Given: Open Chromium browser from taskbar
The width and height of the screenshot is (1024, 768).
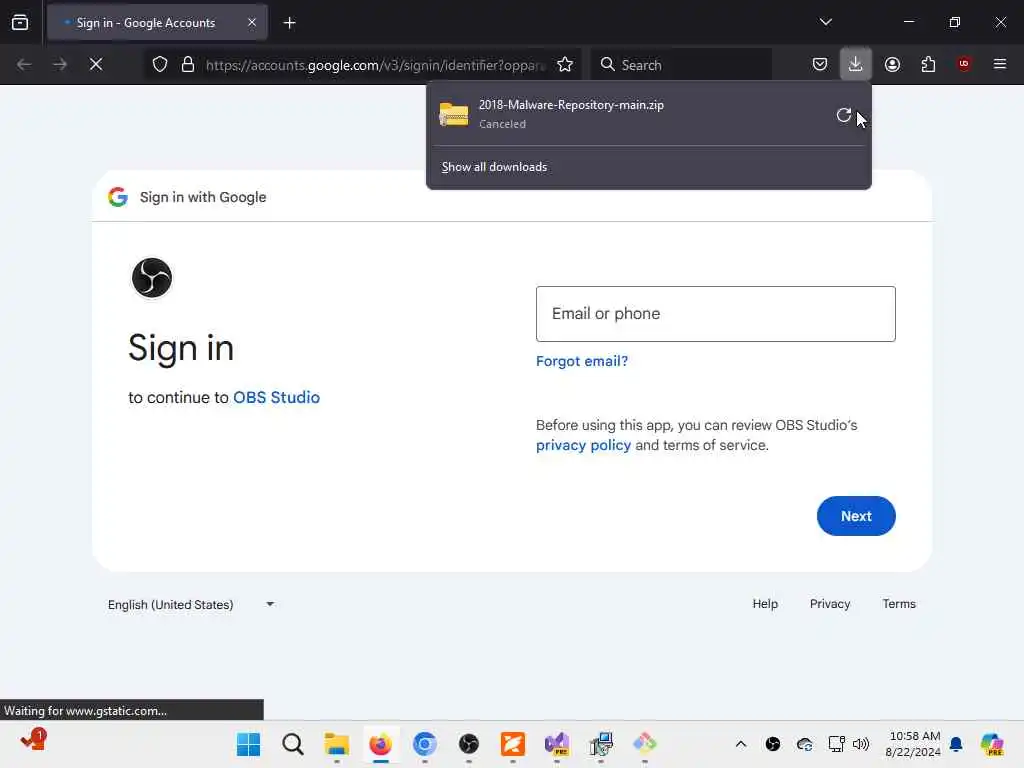Looking at the screenshot, I should [x=424, y=744].
